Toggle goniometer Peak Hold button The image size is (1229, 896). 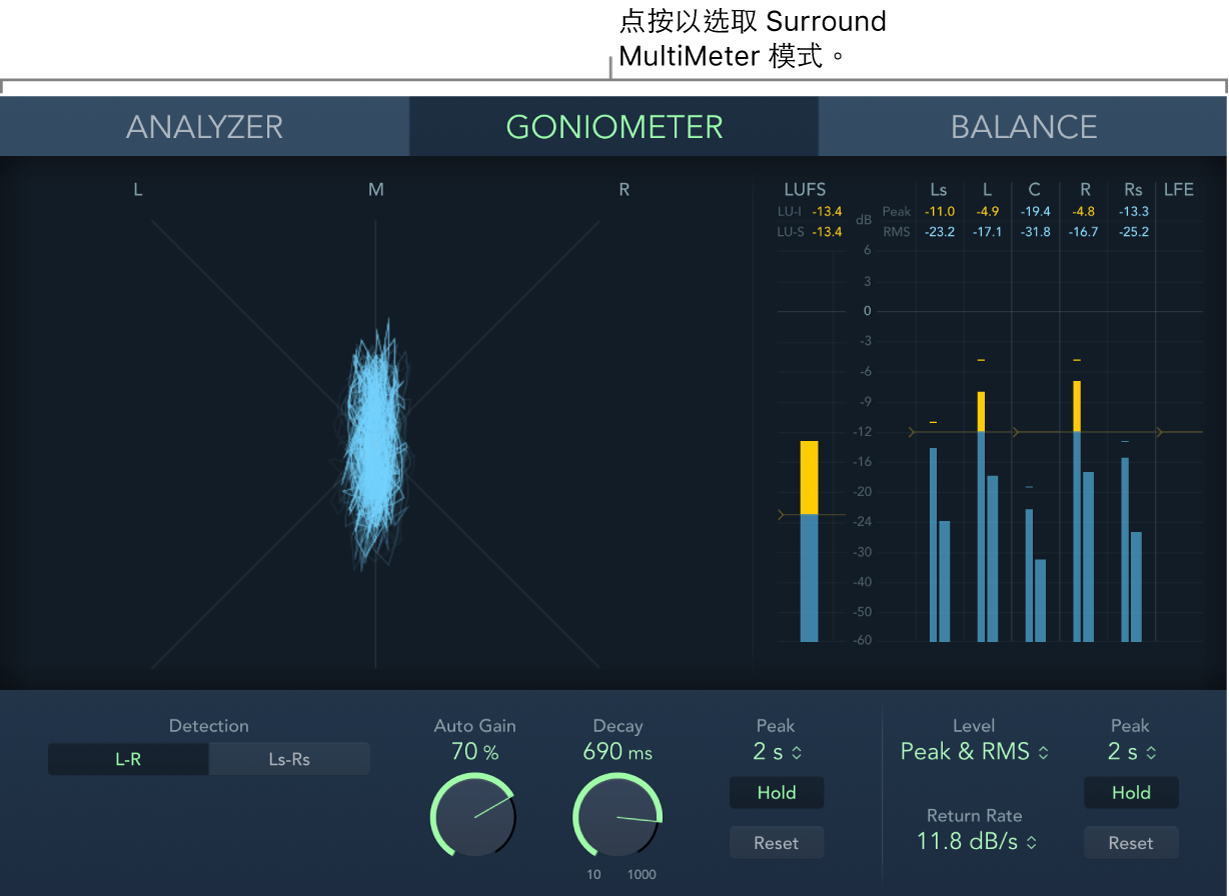point(776,793)
